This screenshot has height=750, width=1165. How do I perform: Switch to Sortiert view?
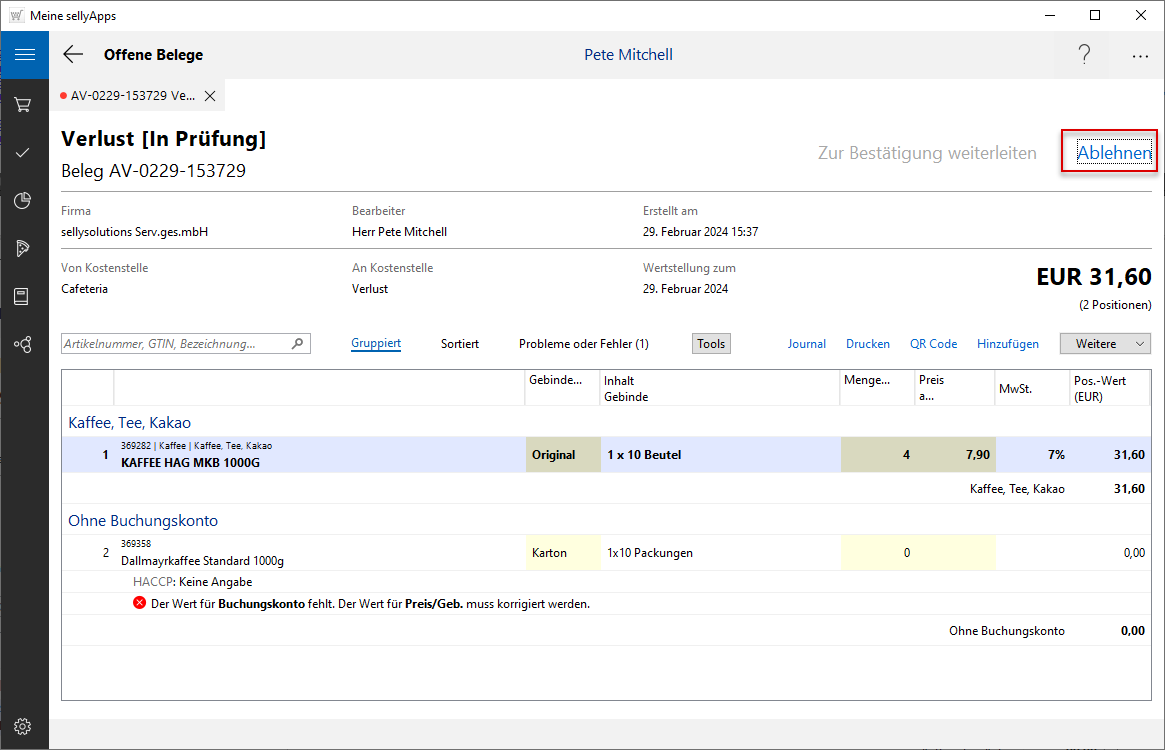(460, 344)
